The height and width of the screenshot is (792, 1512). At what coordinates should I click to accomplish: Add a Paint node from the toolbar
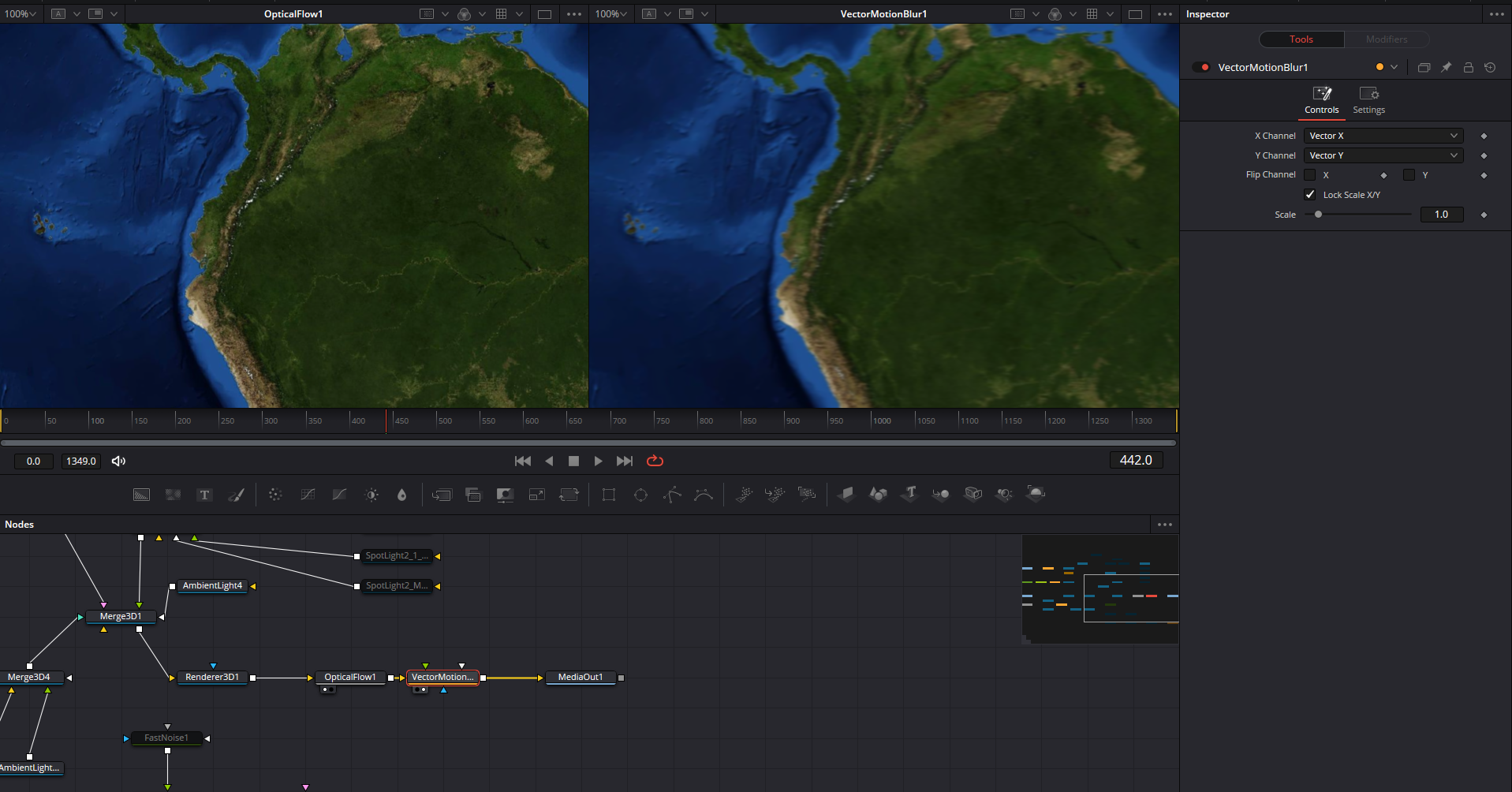click(237, 495)
